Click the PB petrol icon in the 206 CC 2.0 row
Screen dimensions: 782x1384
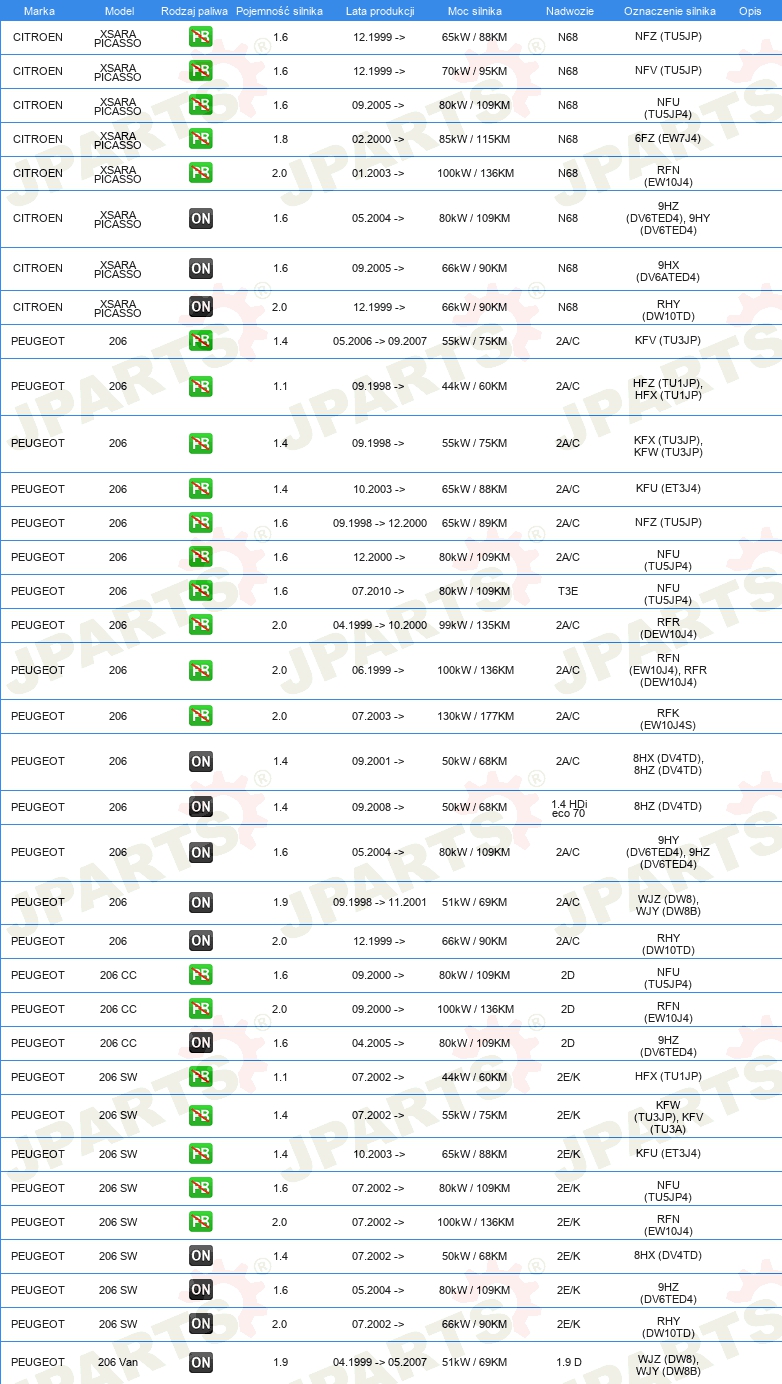click(201, 1009)
